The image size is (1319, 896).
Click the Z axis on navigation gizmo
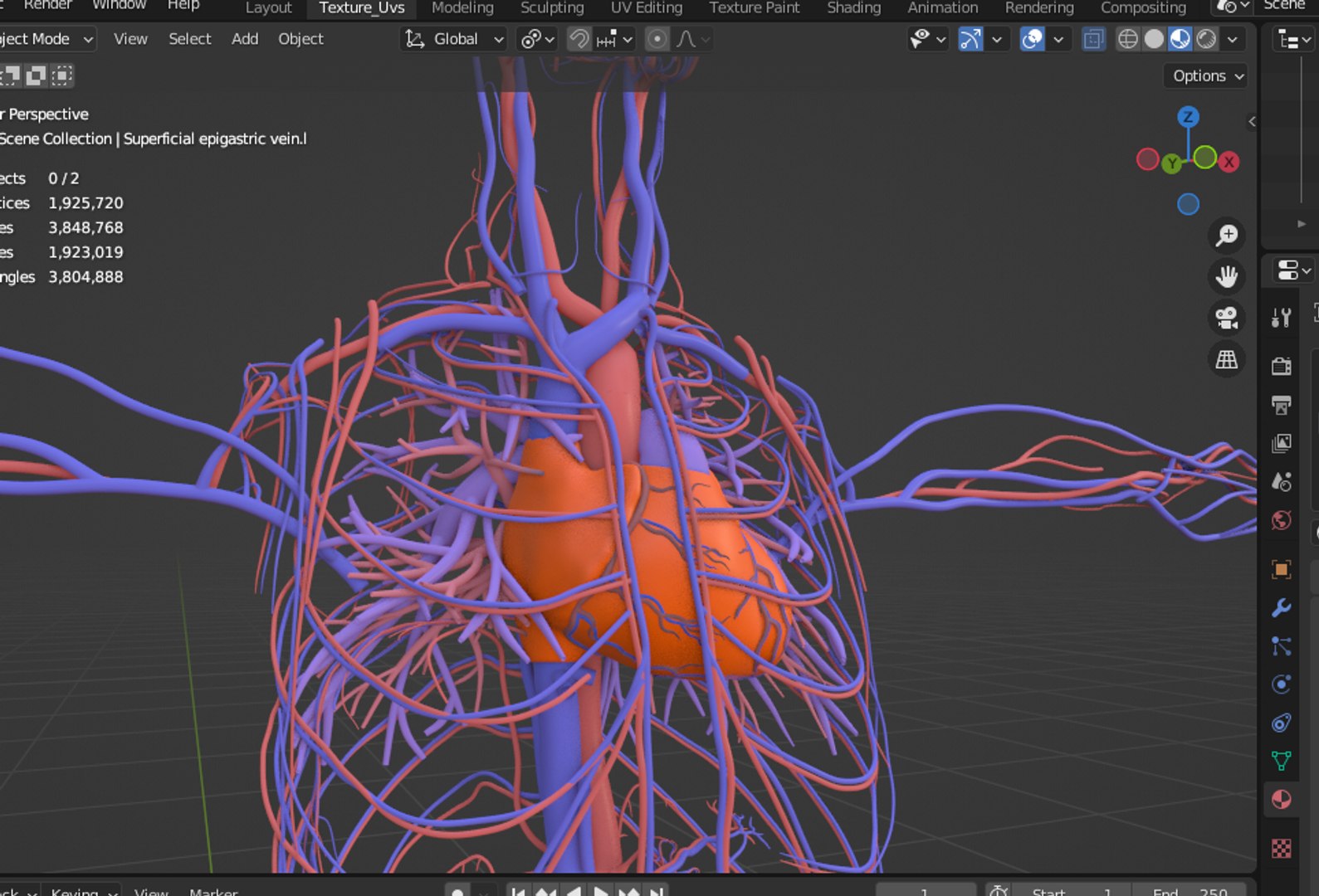click(1188, 116)
